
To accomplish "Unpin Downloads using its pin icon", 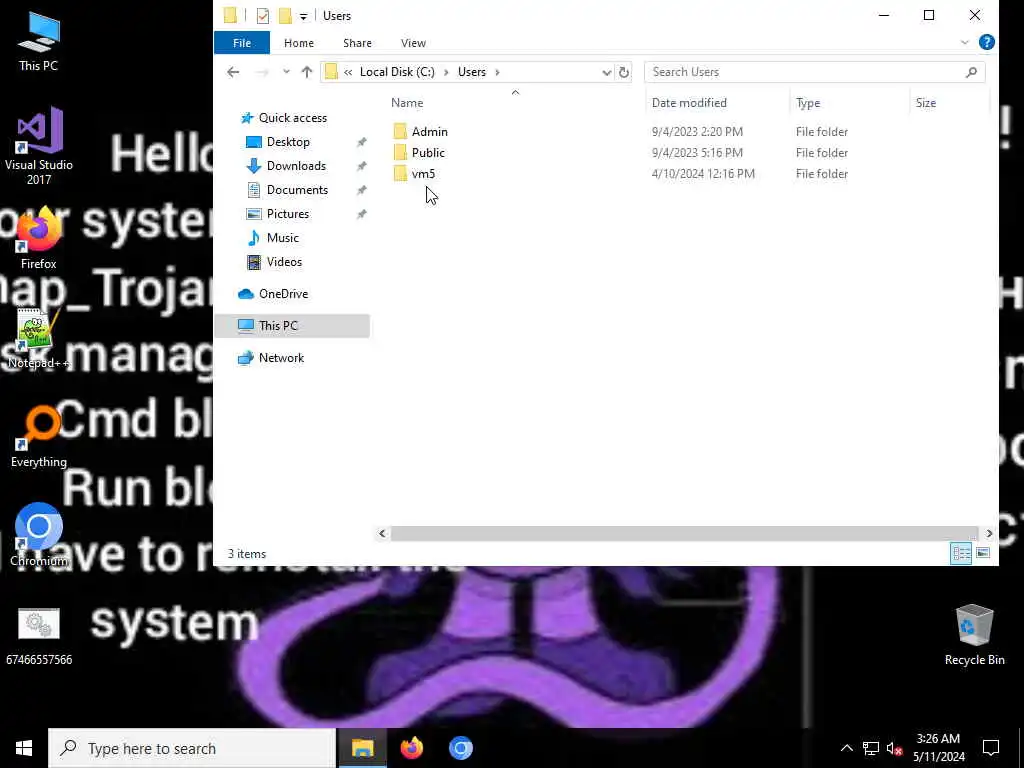I will [361, 167].
